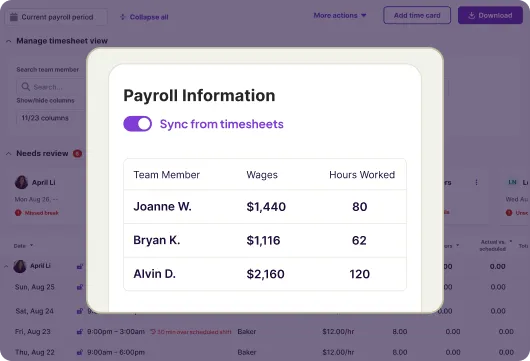Click the Sat, Aug 24 date row

click(x=34, y=311)
